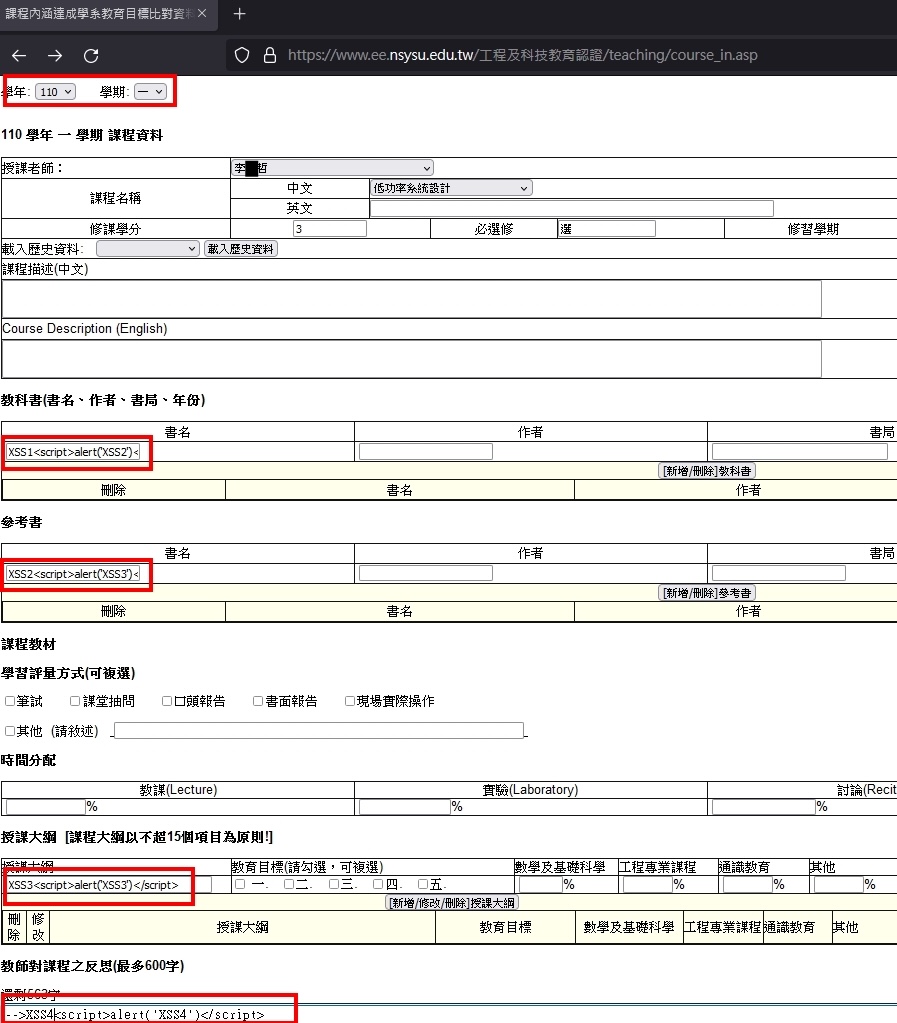
Task: Click the 修課學分 credits field
Action: [329, 229]
